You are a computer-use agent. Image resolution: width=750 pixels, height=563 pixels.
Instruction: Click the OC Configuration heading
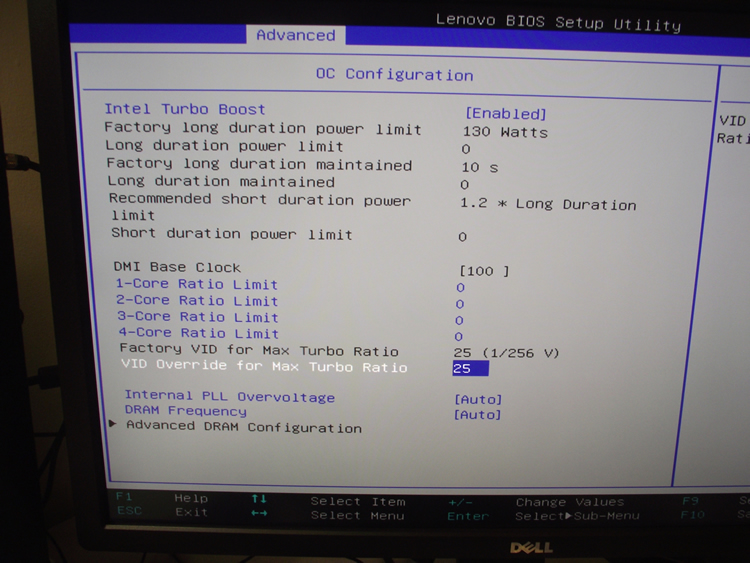(395, 74)
